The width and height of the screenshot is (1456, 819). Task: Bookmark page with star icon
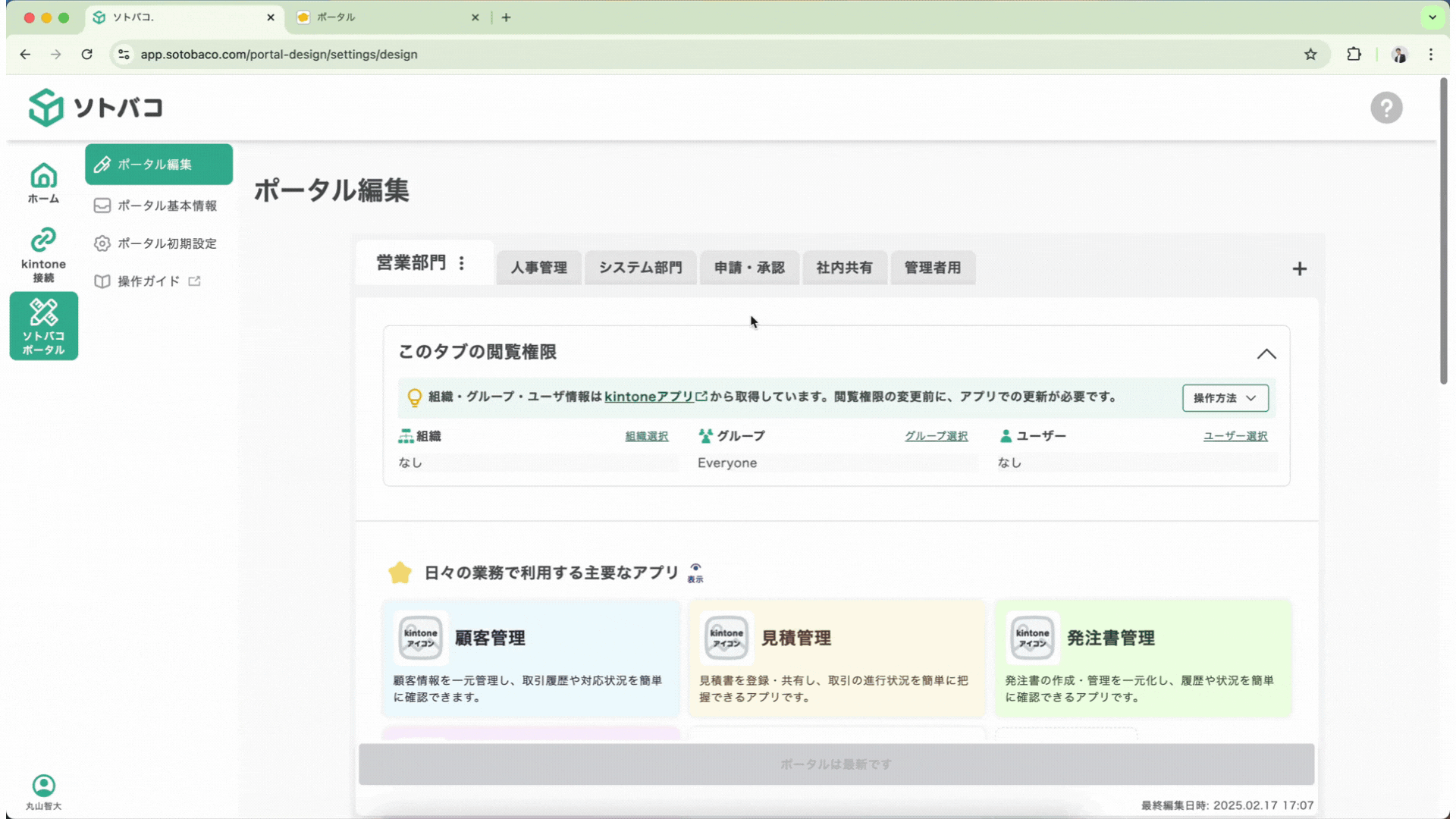[x=1310, y=55]
